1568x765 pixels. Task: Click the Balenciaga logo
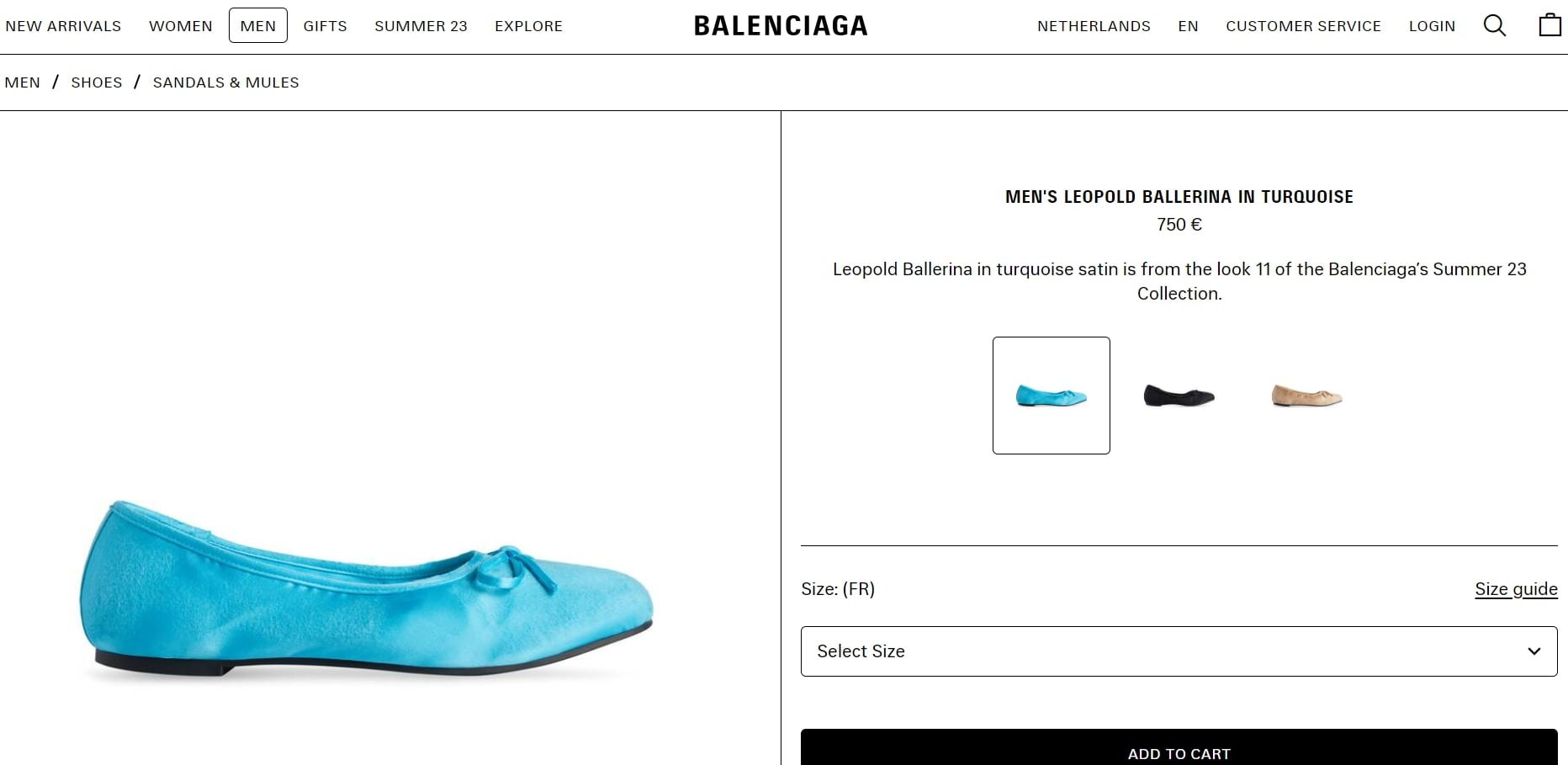click(x=781, y=26)
